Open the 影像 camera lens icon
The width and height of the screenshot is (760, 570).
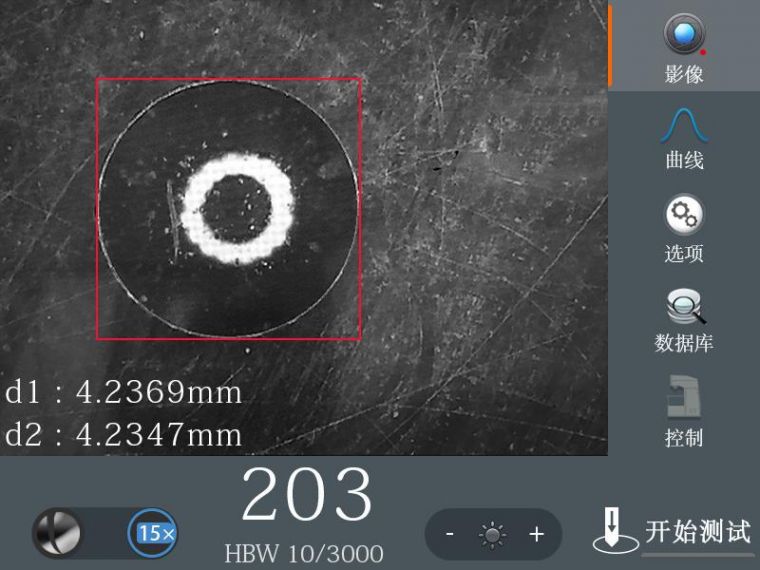684,33
